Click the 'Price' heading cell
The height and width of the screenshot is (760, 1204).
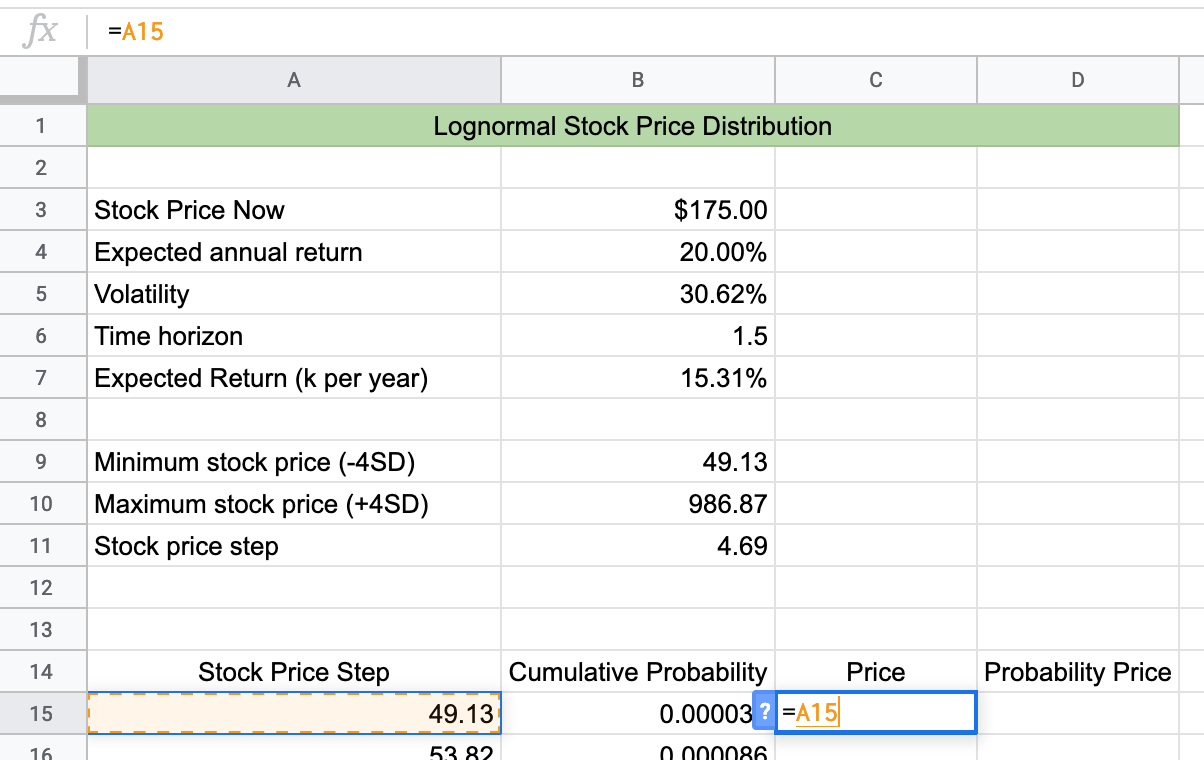point(876,672)
